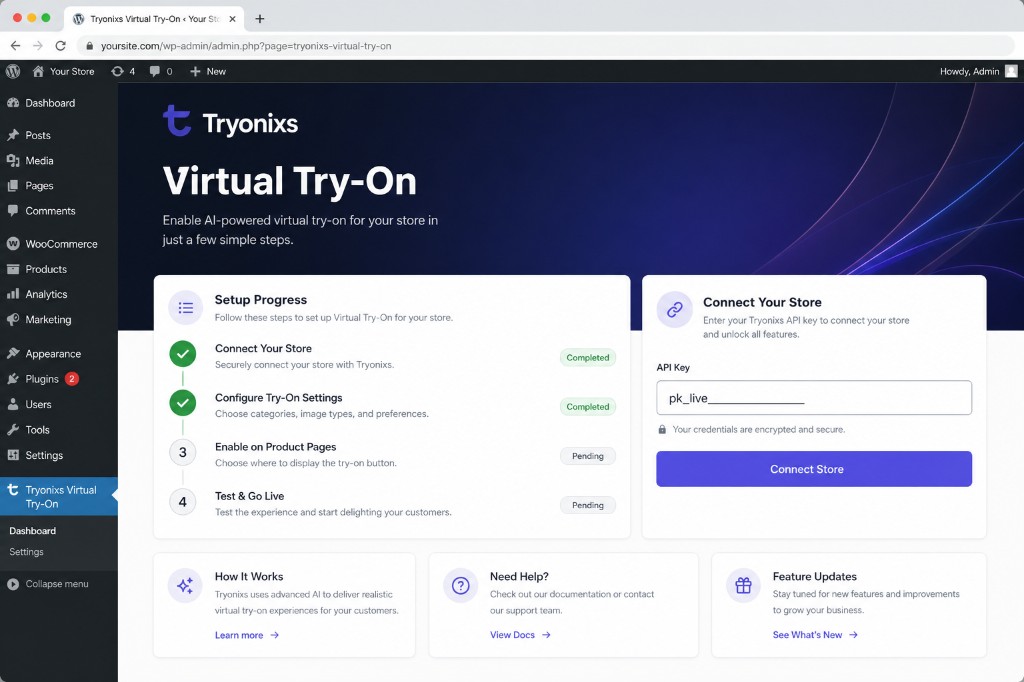
Task: Click the WooCommerce icon in sidebar
Action: [x=13, y=244]
